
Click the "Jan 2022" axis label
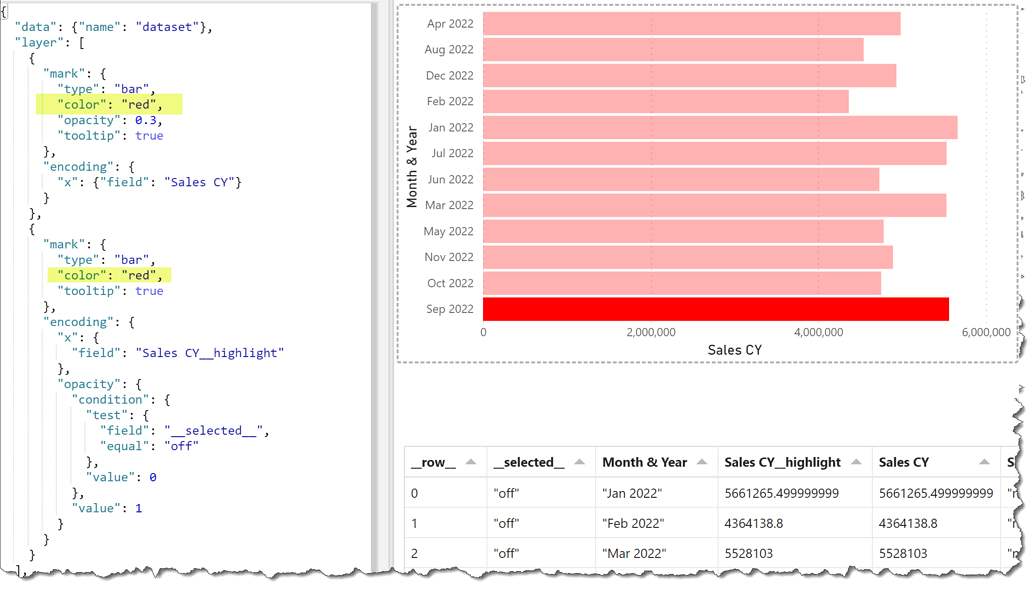[x=451, y=127]
